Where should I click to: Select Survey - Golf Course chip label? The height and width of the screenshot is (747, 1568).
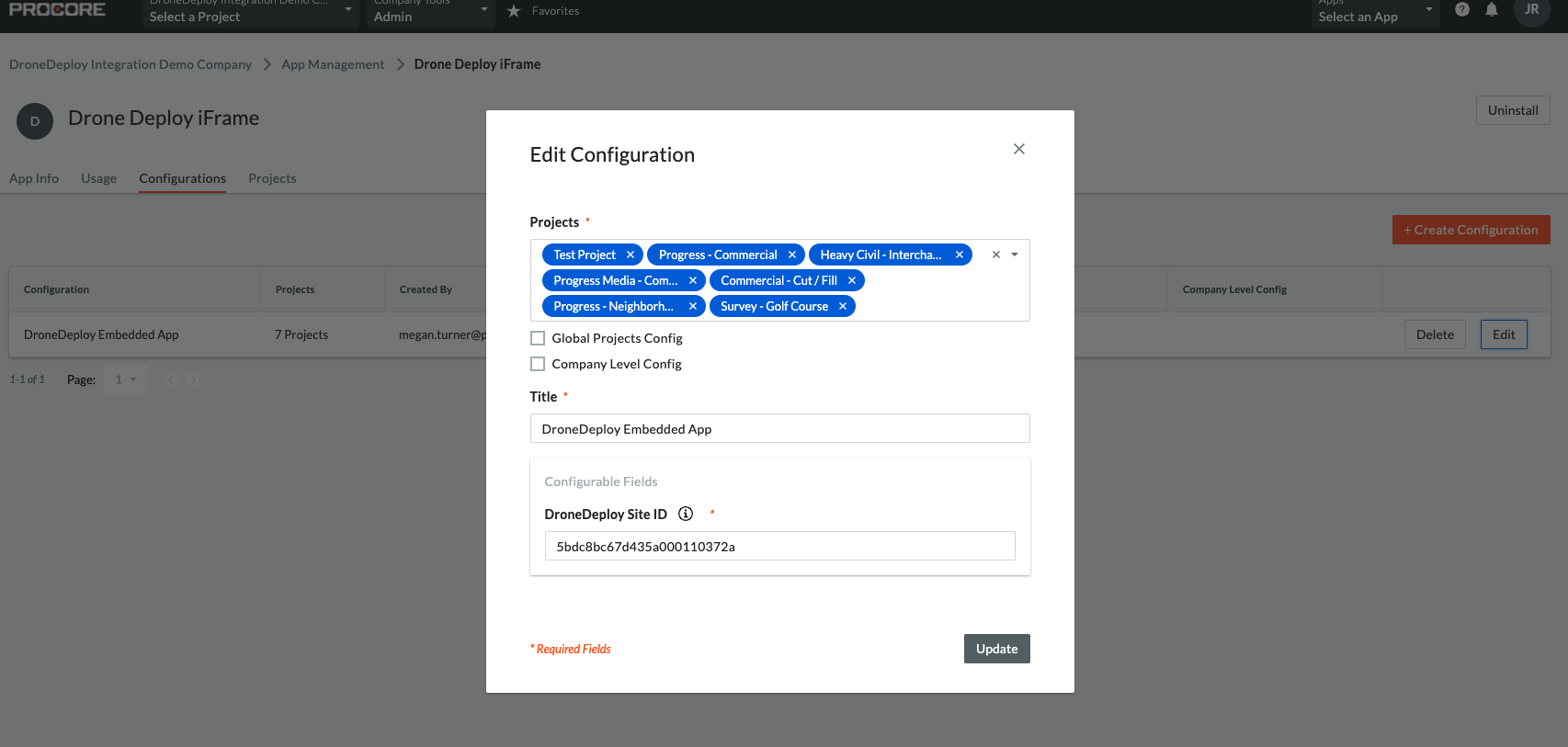774,306
